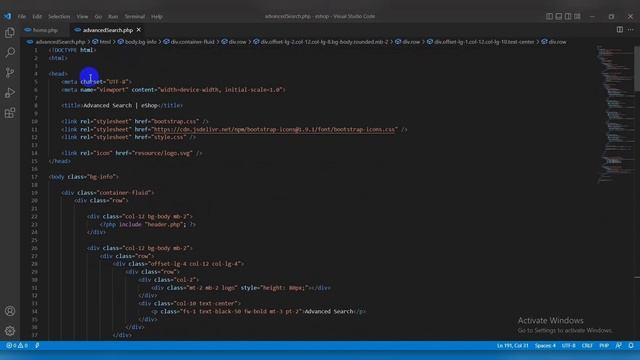Viewport: 640px width, 360px height.
Task: Click the "Advanced Search | eShop" title text
Action: tap(120, 105)
